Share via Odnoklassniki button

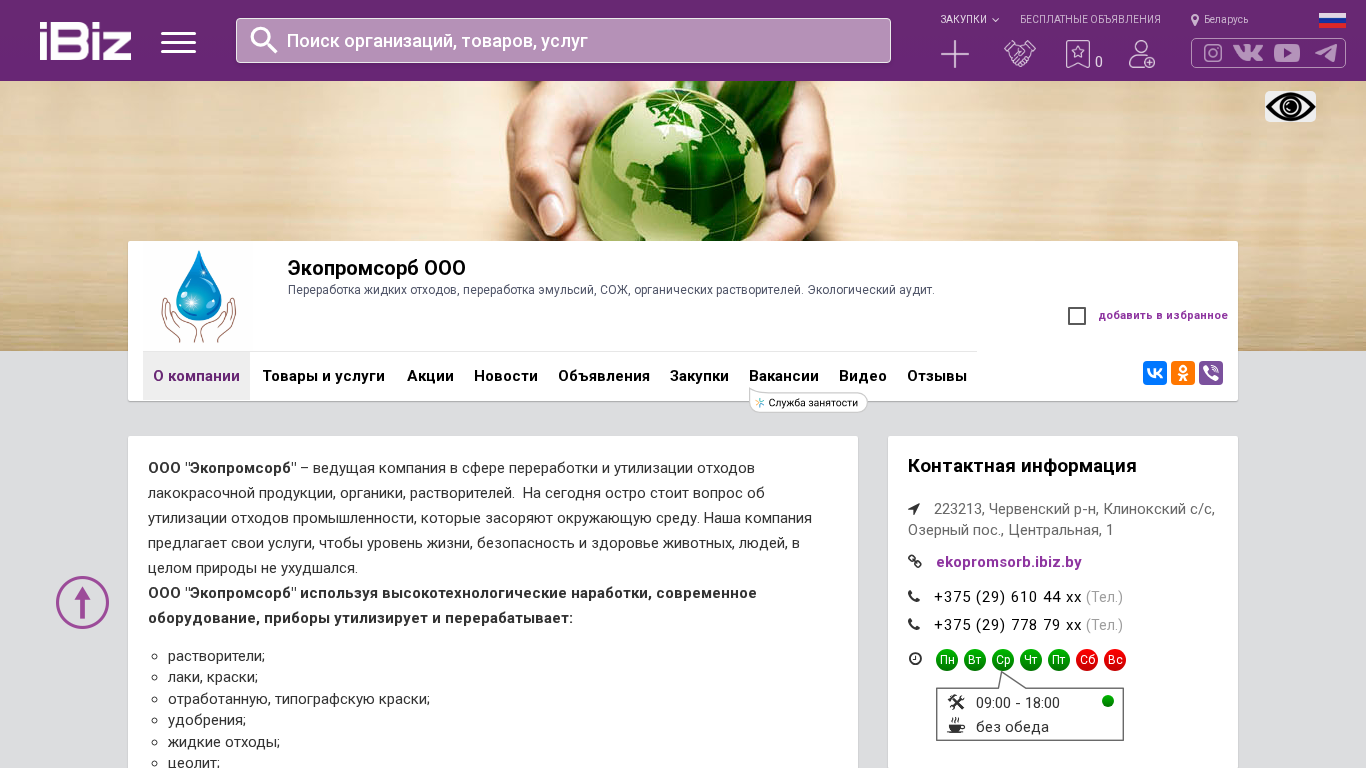pyautogui.click(x=1183, y=373)
